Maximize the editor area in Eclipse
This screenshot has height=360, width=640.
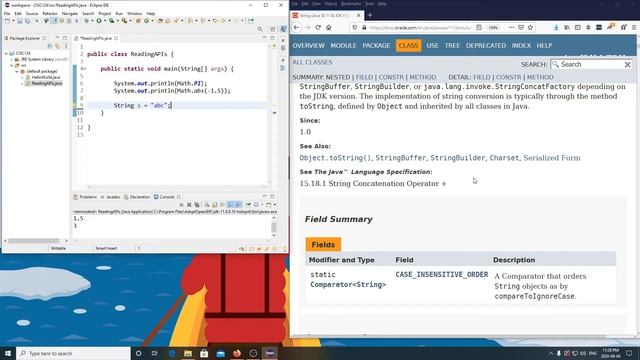point(272,38)
